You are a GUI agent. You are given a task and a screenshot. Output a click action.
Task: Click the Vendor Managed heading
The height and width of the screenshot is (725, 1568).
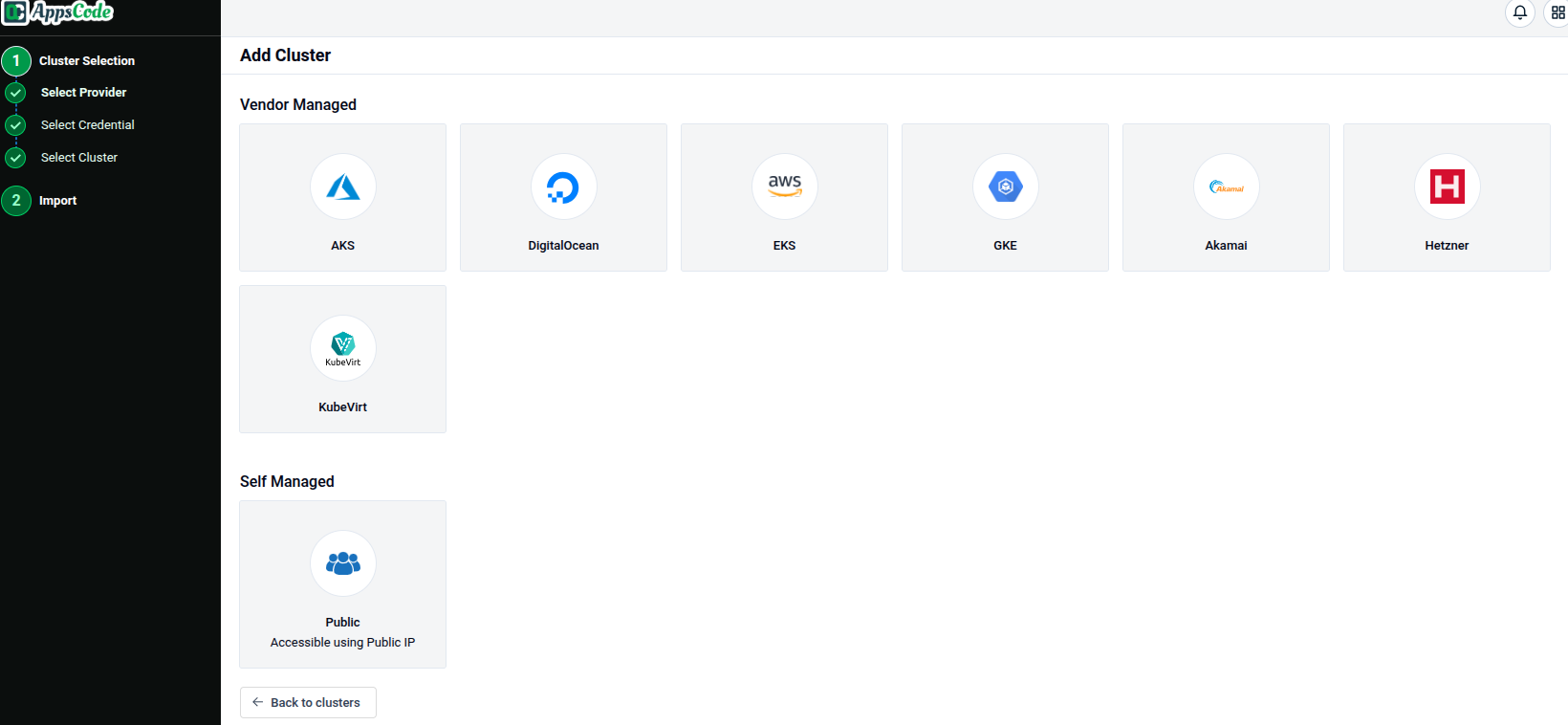(298, 105)
